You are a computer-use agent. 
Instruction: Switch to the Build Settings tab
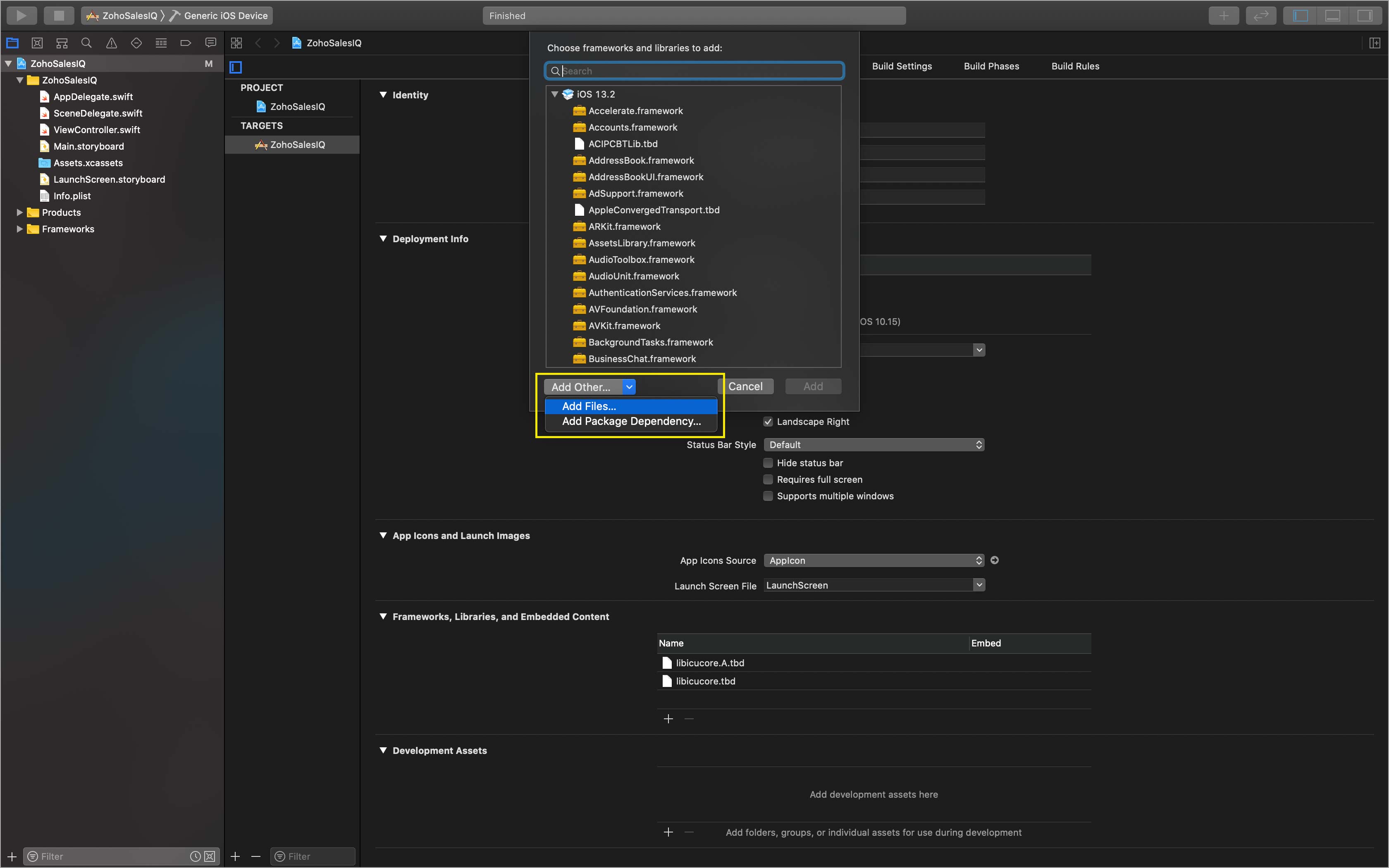902,66
